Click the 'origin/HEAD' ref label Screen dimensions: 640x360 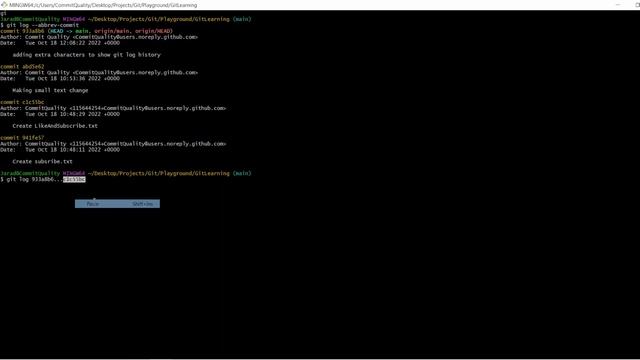(152, 31)
